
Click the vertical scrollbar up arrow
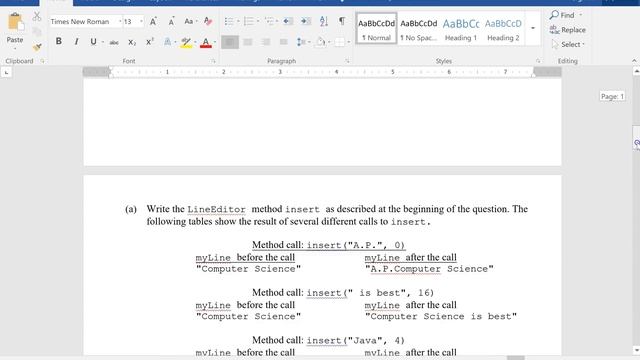pos(636,71)
